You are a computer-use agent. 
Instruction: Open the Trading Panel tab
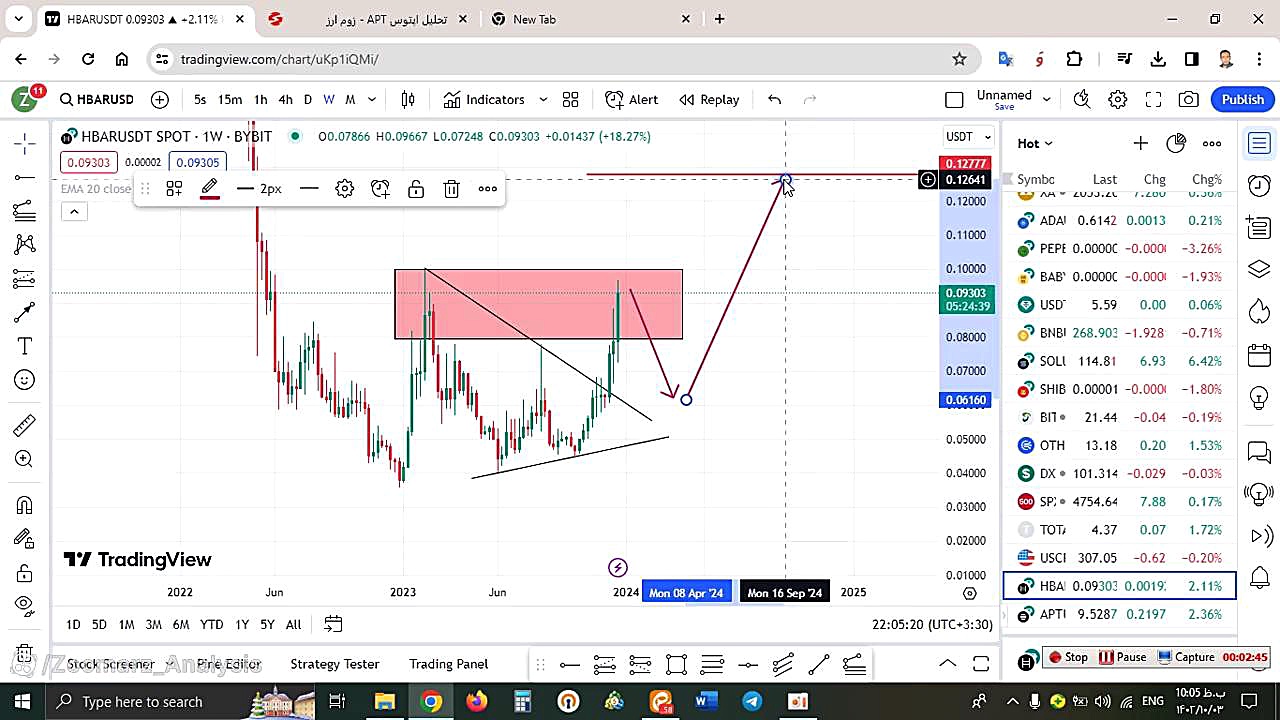448,663
